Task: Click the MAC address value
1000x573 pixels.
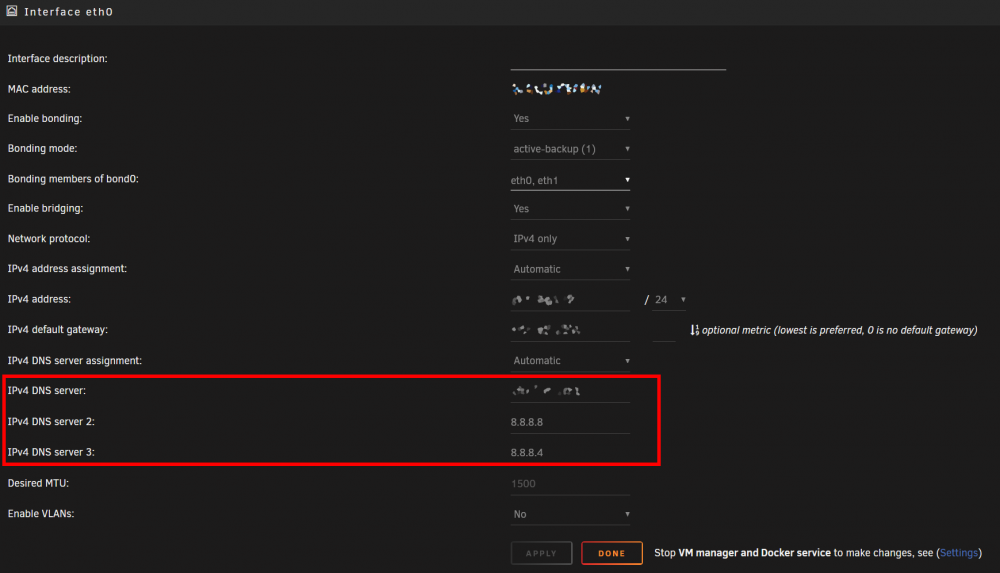Action: point(557,89)
